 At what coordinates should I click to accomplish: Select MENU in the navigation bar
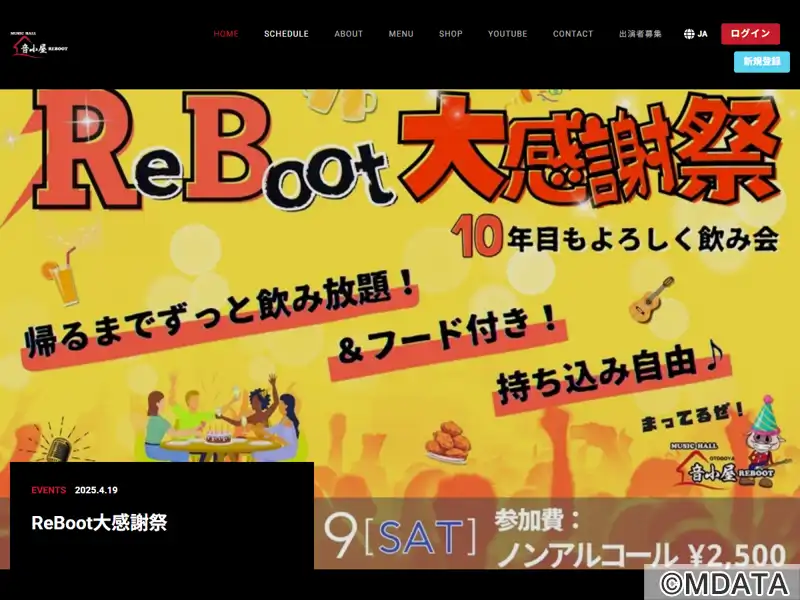point(401,34)
